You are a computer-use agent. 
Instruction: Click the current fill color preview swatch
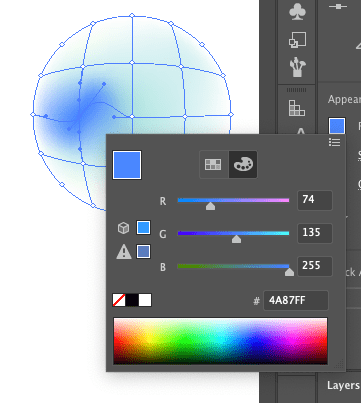(127, 165)
